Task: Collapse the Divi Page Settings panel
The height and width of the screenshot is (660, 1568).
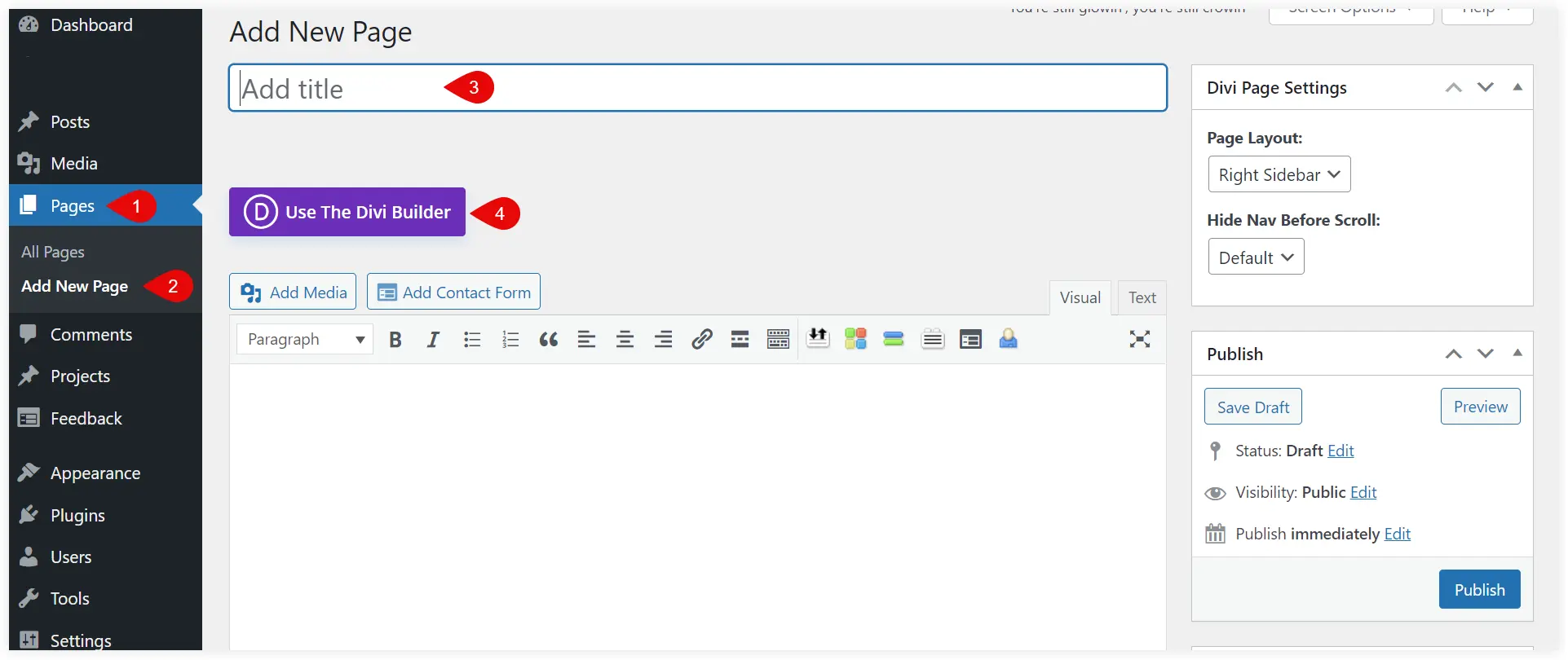Action: (x=1517, y=87)
